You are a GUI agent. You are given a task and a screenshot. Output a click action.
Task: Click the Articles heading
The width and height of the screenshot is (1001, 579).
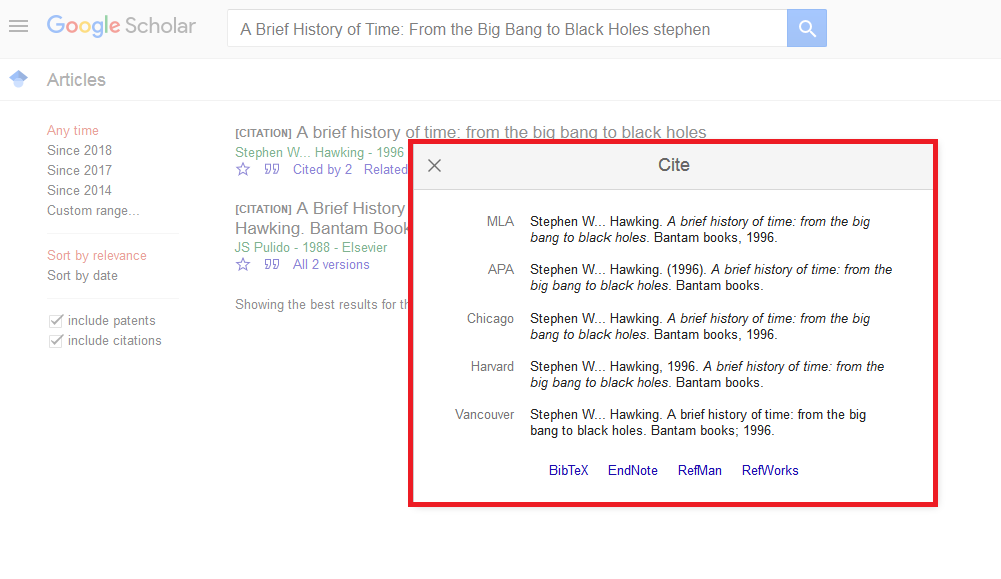pyautogui.click(x=76, y=80)
